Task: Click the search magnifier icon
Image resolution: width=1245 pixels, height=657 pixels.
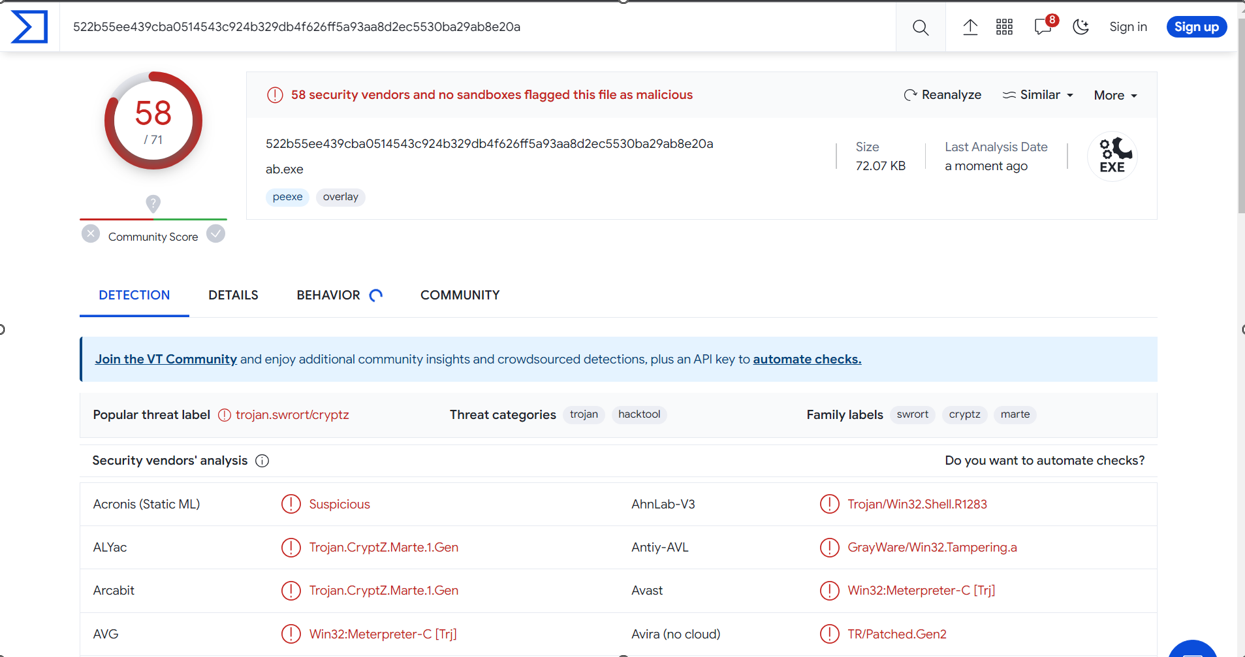Action: tap(920, 28)
